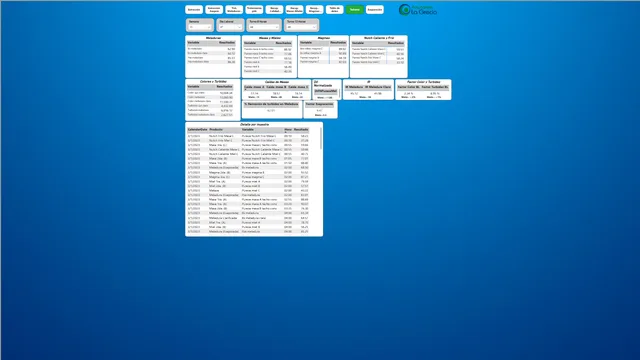
Task: Expand the Turno 8 Horas dropdown
Action: pos(264,27)
